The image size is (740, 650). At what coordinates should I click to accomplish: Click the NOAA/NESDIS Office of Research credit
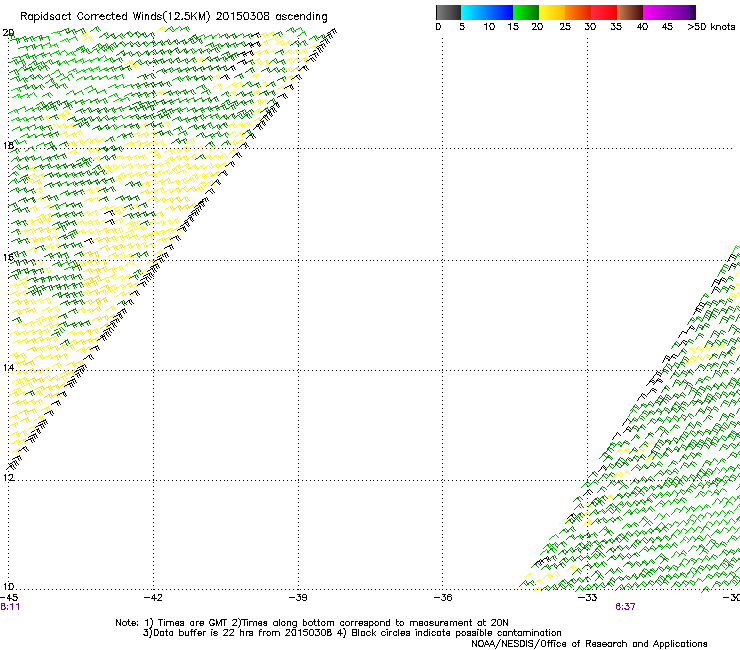point(589,644)
